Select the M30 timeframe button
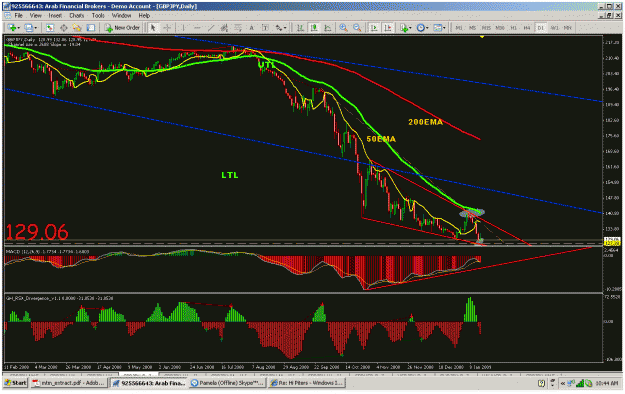The image size is (625, 394). [x=499, y=28]
